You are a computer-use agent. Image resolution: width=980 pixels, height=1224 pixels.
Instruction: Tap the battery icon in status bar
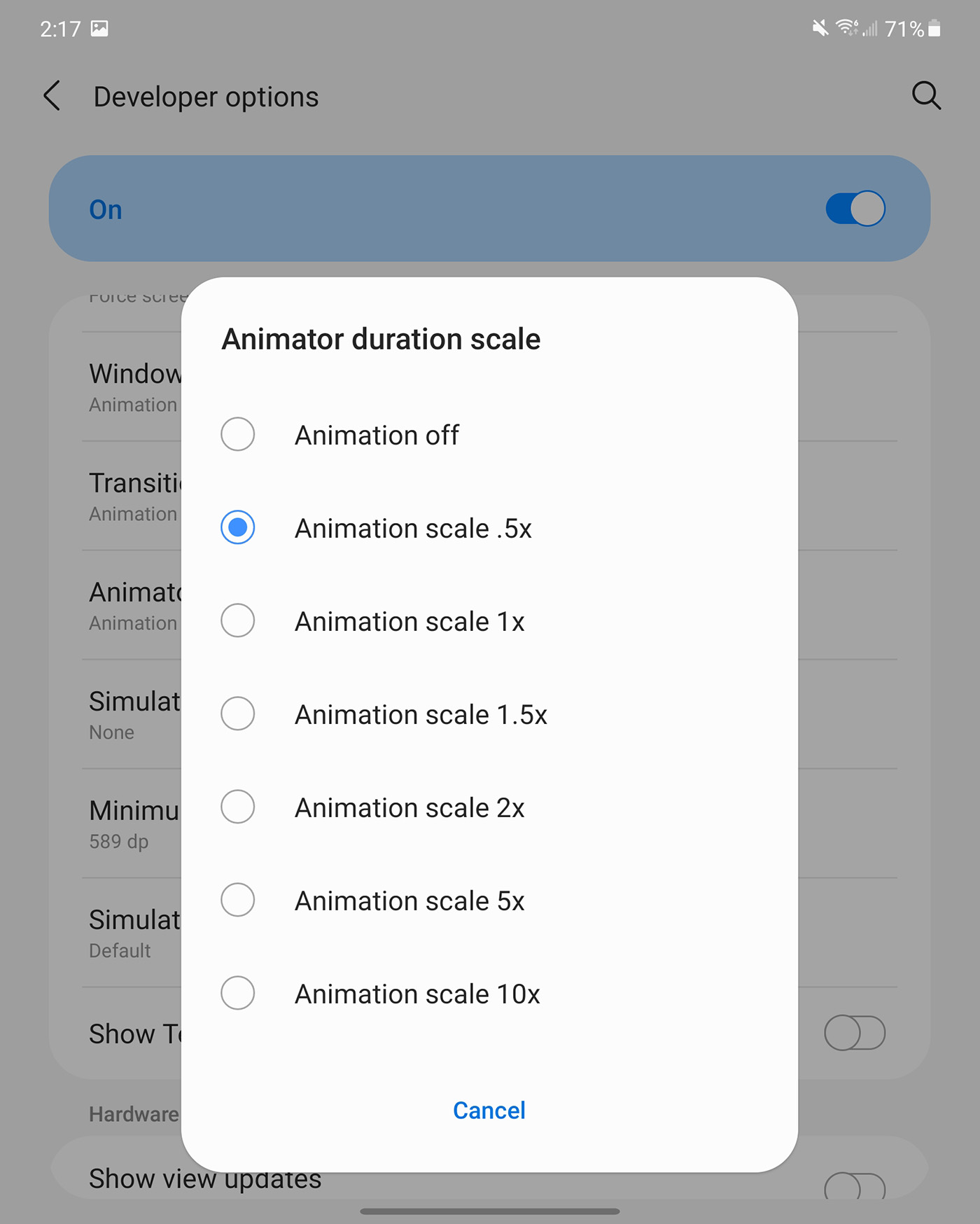[934, 29]
